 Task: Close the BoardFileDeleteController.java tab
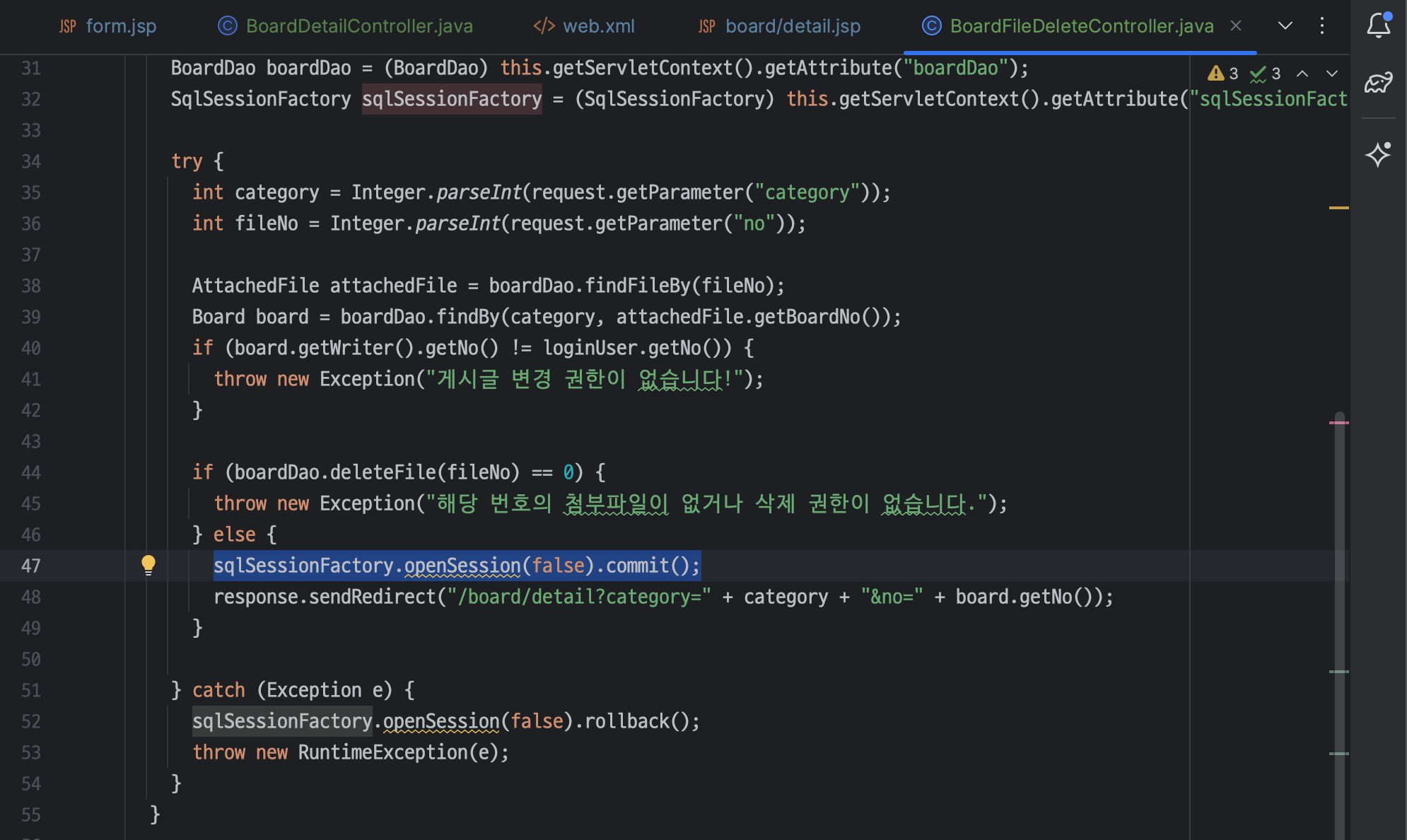[x=1236, y=26]
